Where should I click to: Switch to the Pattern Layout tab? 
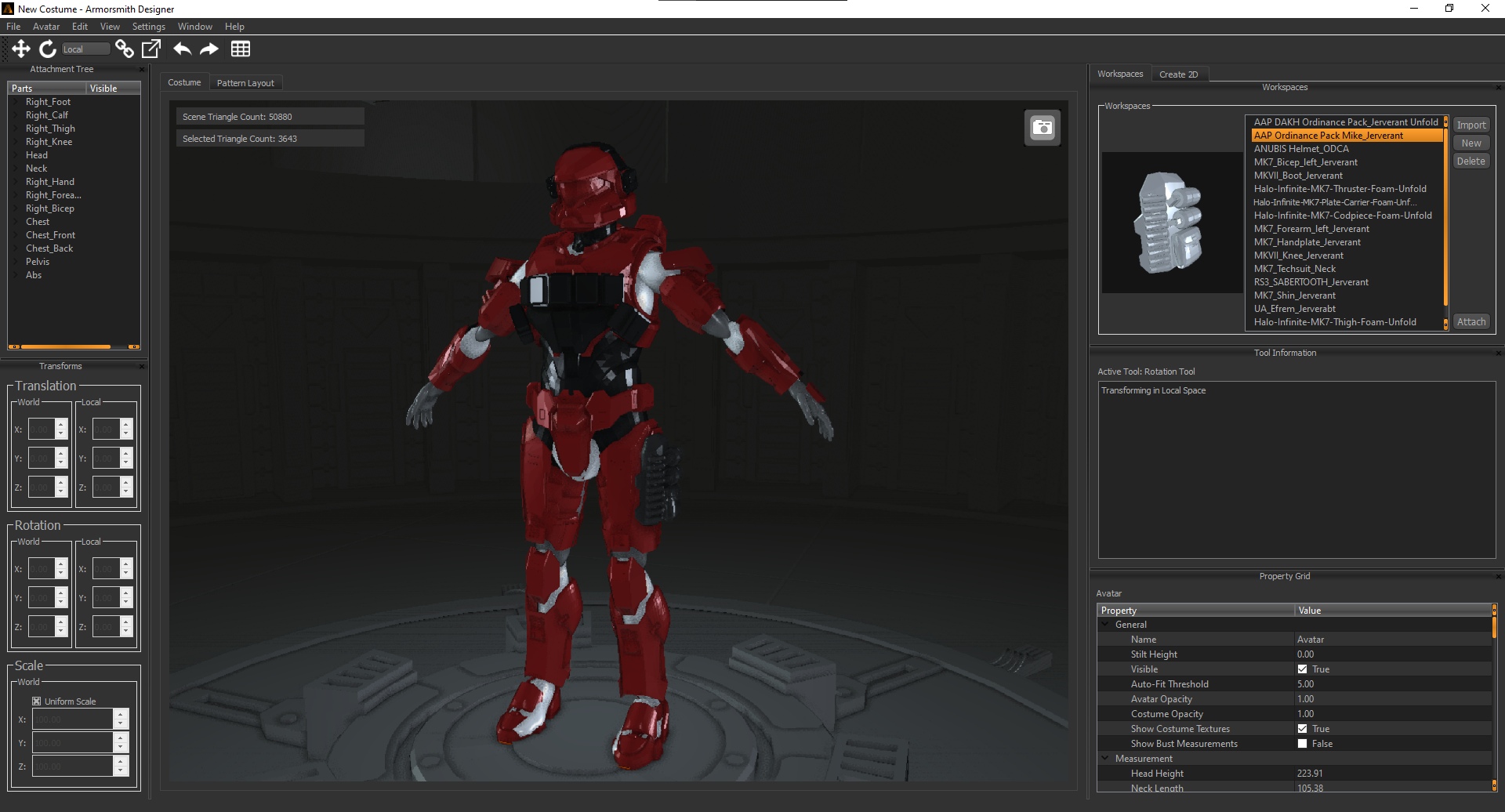point(245,83)
